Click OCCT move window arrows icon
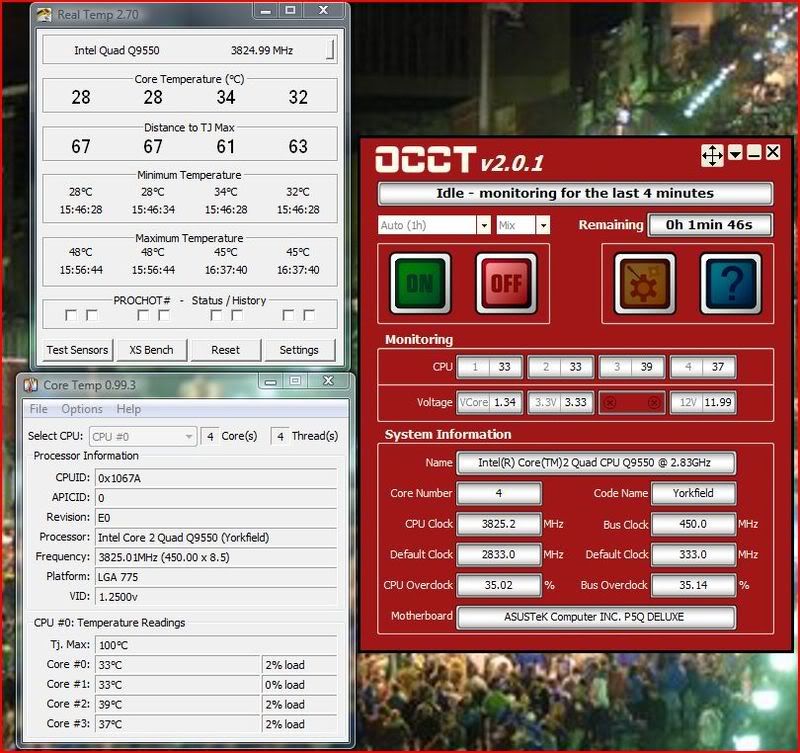This screenshot has height=753, width=800. pos(712,155)
